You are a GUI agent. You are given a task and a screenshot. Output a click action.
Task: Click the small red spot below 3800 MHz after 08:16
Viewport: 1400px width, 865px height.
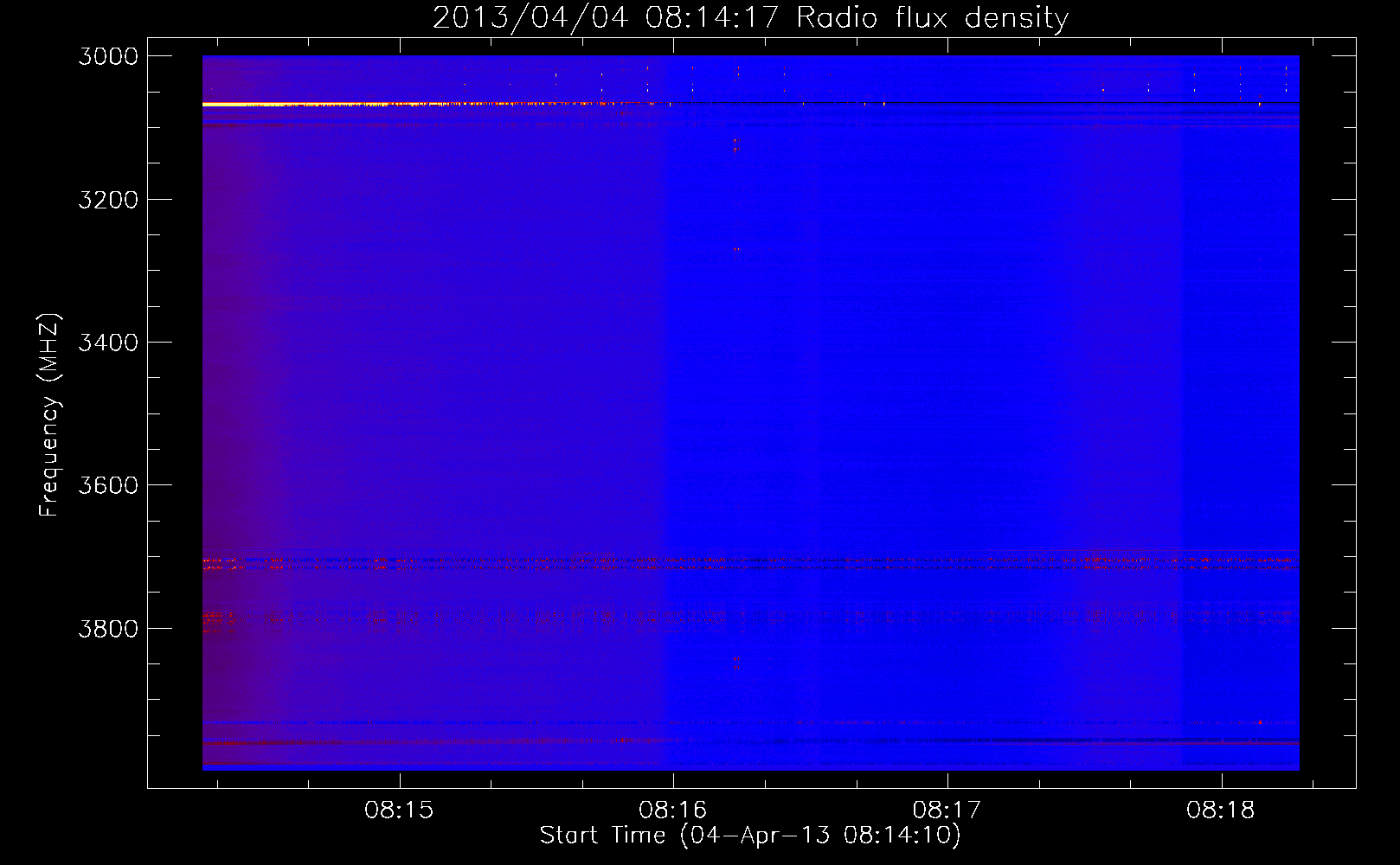735,663
